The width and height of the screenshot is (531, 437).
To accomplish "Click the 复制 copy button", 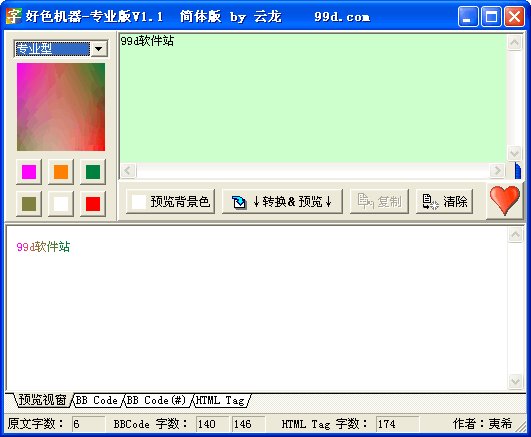I will pos(379,202).
